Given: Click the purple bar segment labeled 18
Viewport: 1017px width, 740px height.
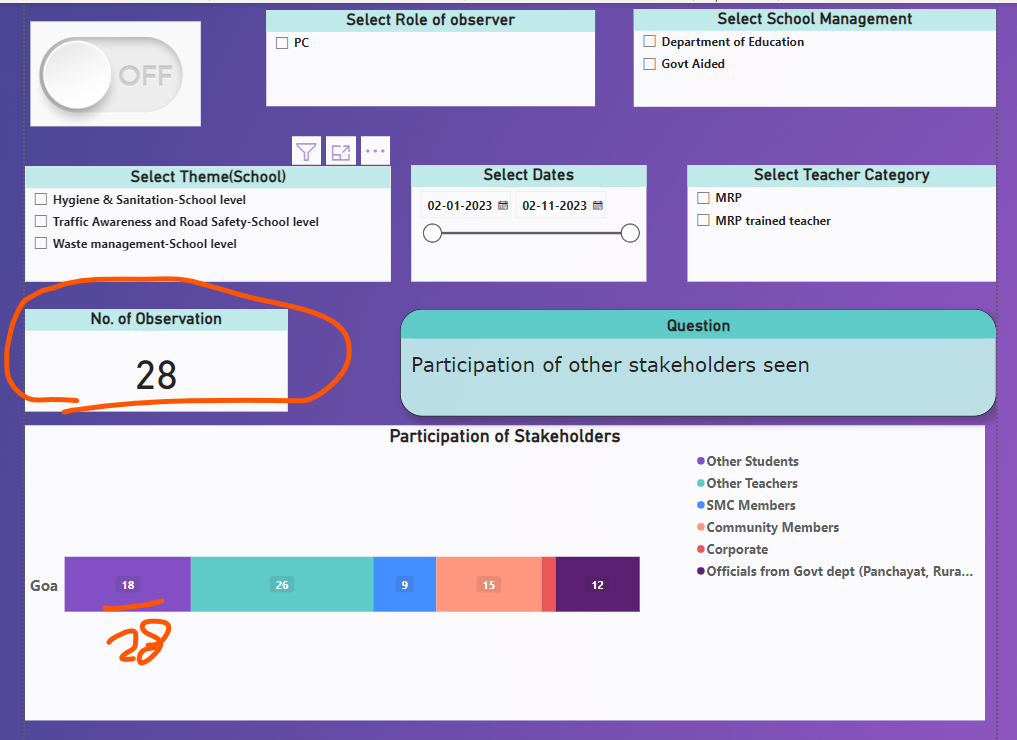Looking at the screenshot, I should click(x=128, y=584).
